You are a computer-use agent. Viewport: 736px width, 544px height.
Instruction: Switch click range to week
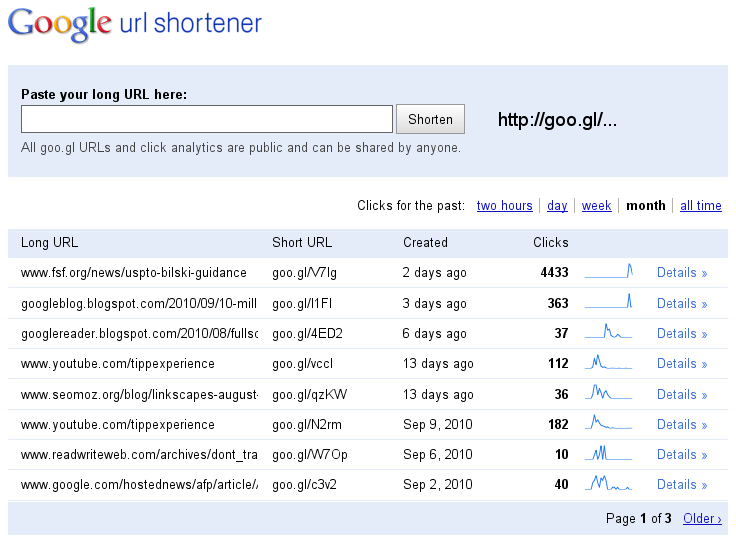[596, 206]
